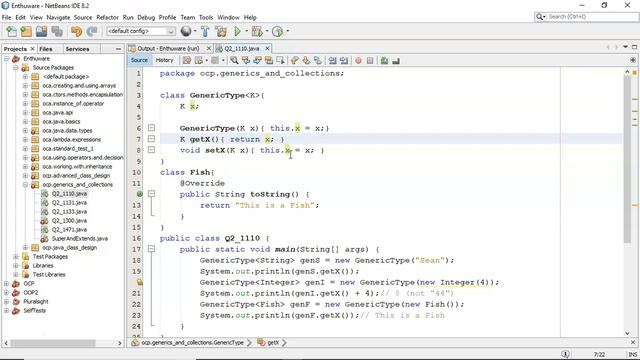This screenshot has height=360, width=640.
Task: Open the Refactor menu
Action: (x=107, y=18)
